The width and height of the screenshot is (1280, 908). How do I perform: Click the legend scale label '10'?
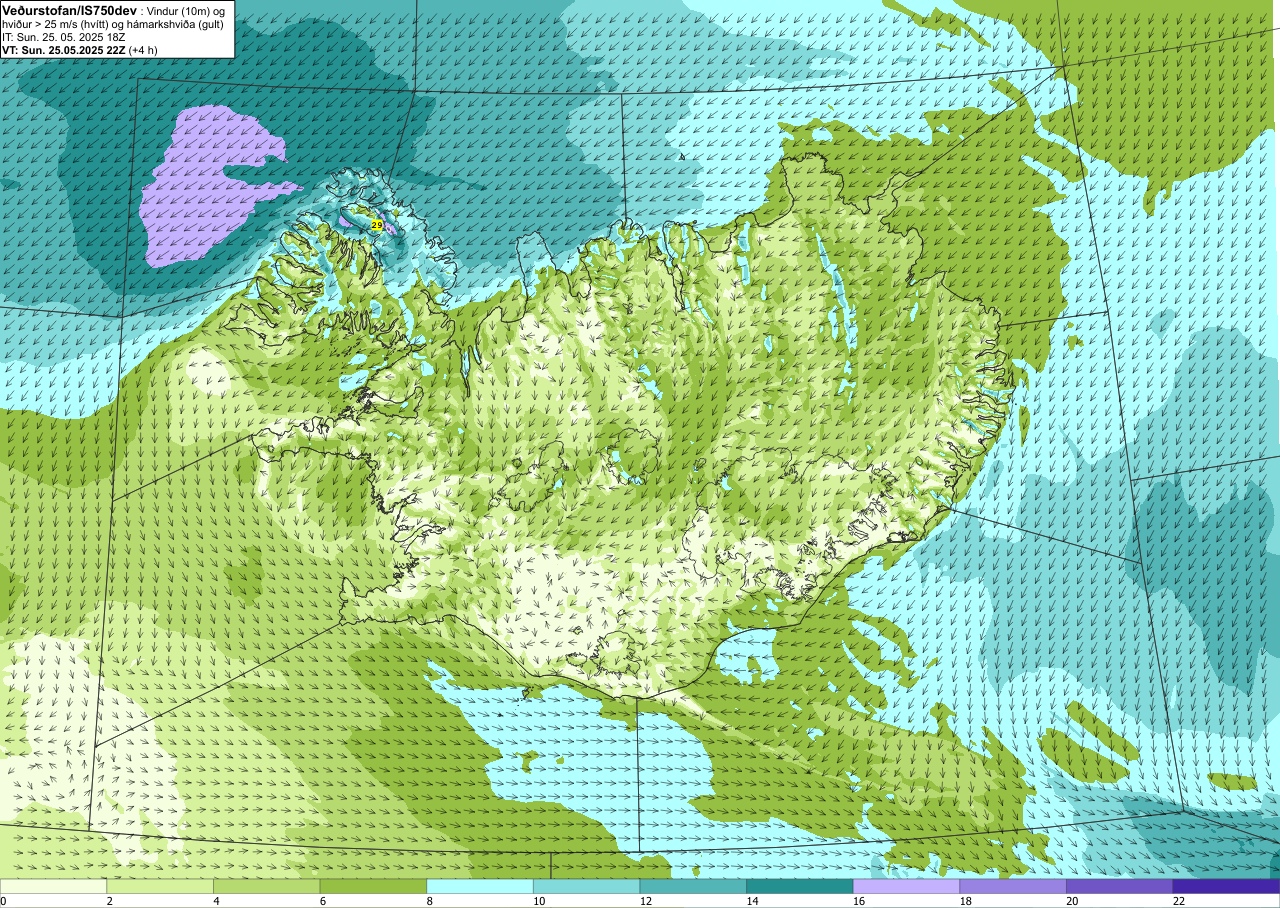coord(539,901)
